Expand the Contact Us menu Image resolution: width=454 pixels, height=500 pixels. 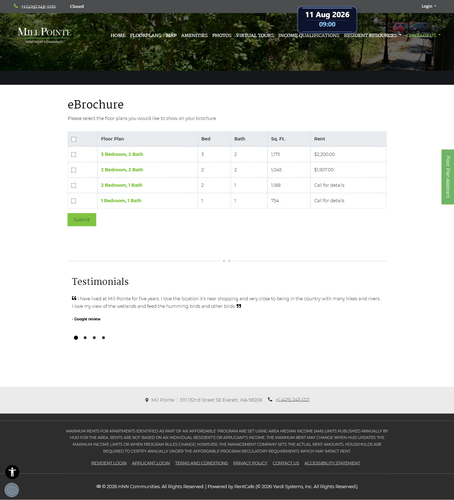423,35
